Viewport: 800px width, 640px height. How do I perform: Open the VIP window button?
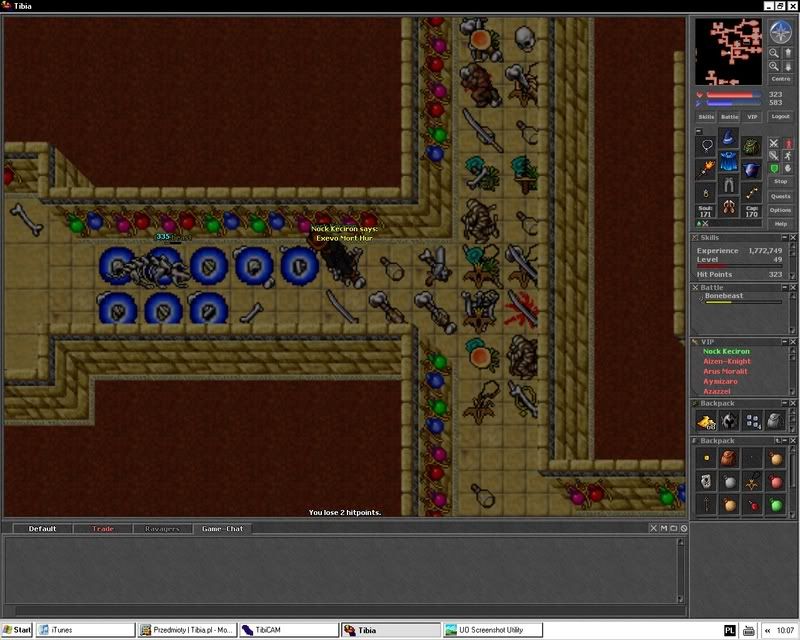[752, 117]
